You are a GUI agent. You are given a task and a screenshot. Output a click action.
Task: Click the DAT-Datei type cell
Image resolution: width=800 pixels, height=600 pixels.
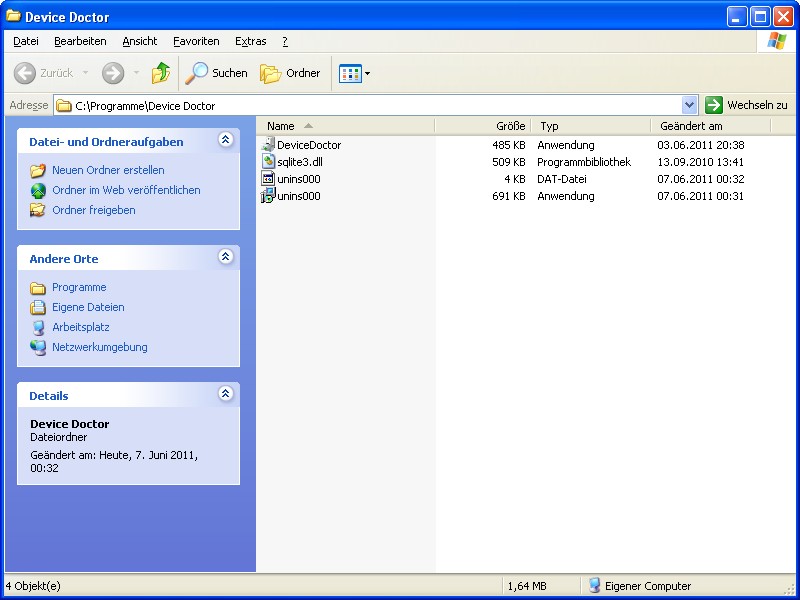coord(562,179)
